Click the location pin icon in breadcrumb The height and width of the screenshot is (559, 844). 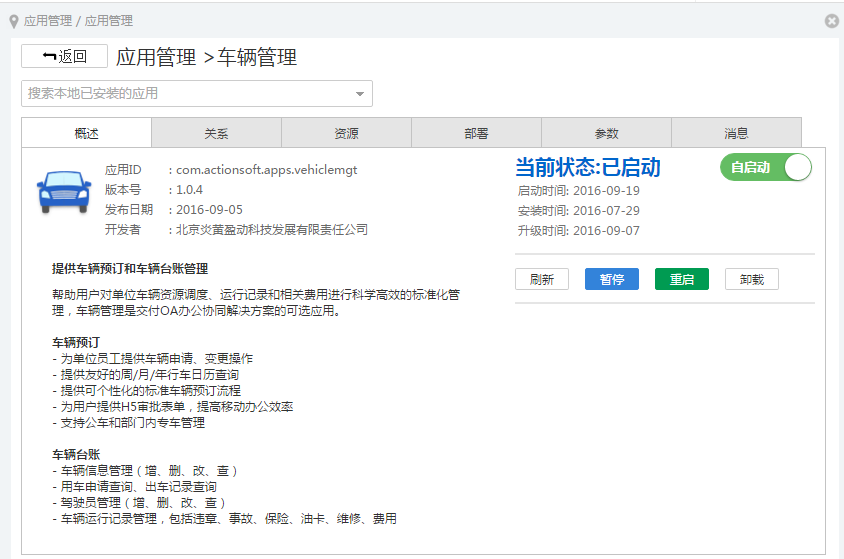(x=14, y=22)
